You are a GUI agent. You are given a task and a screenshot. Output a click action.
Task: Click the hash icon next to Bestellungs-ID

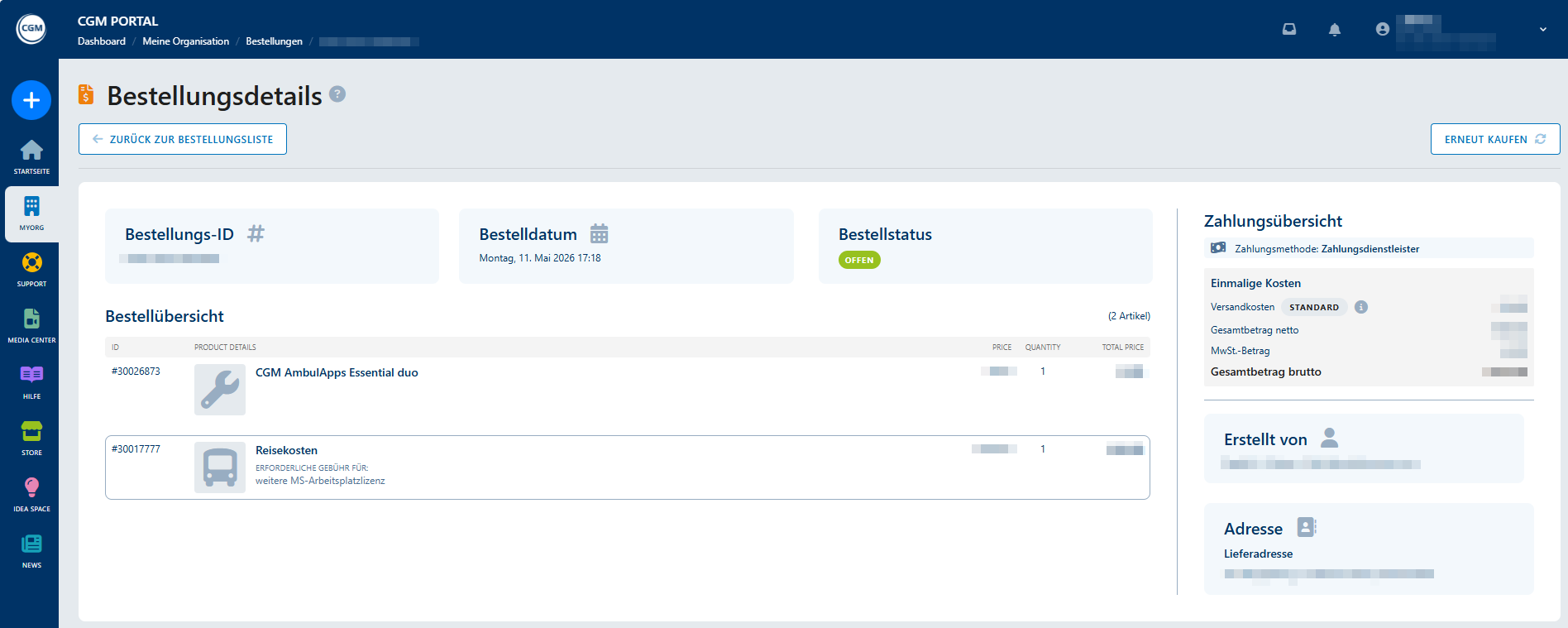tap(256, 233)
